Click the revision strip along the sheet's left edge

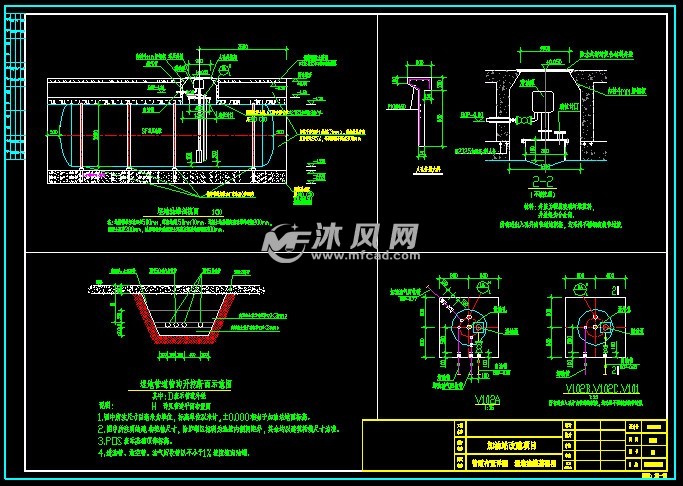click(x=14, y=89)
